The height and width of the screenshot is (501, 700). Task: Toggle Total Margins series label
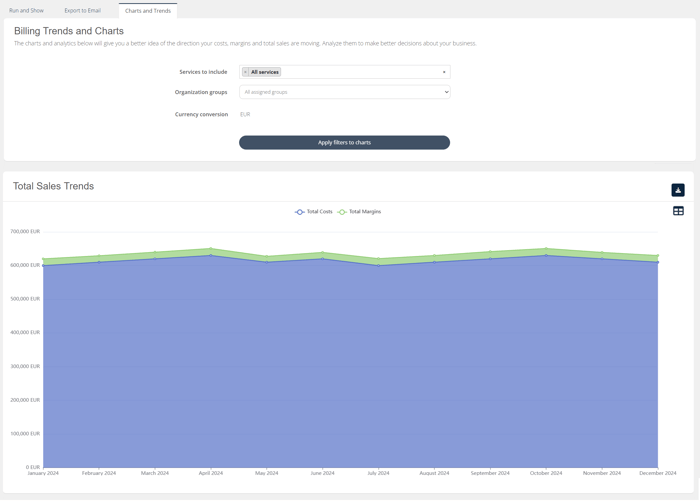(x=365, y=212)
